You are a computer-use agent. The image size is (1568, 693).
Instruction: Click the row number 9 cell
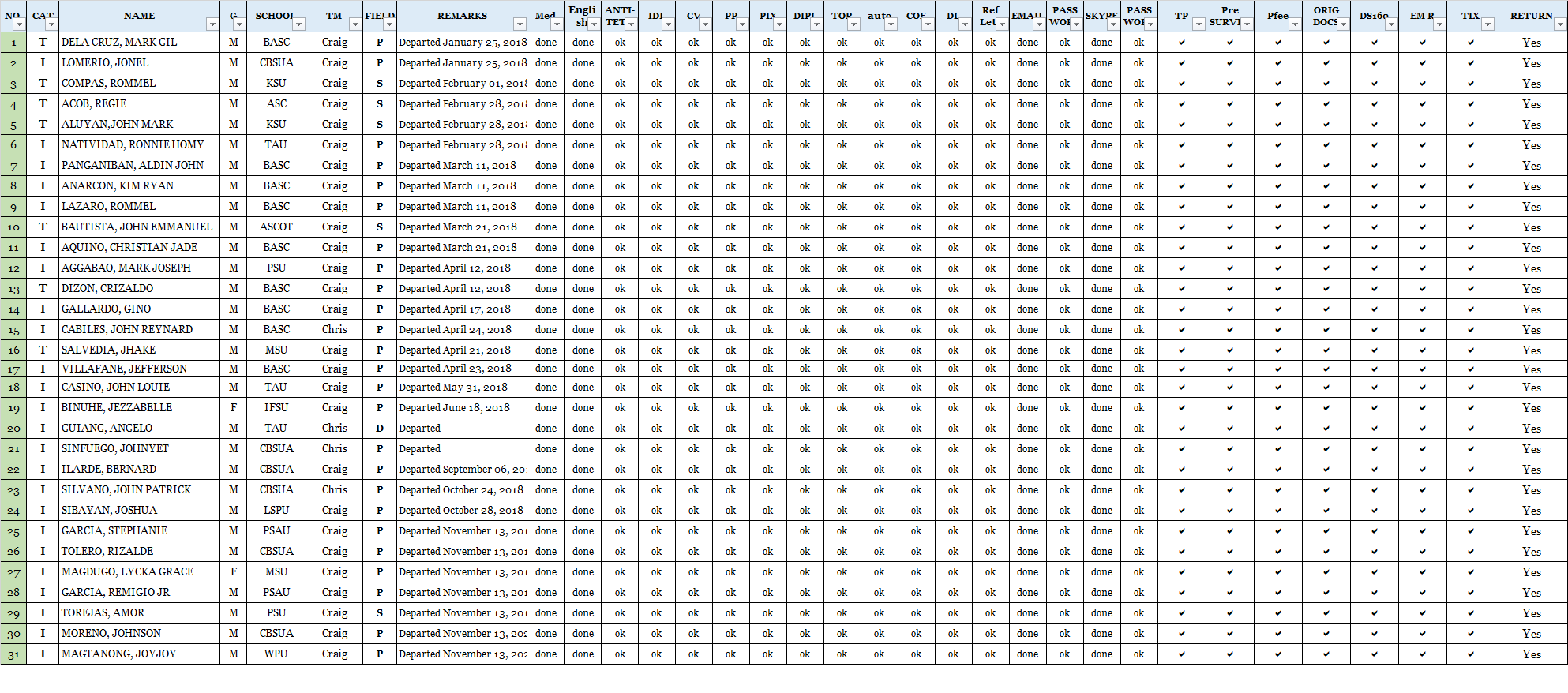pos(13,207)
